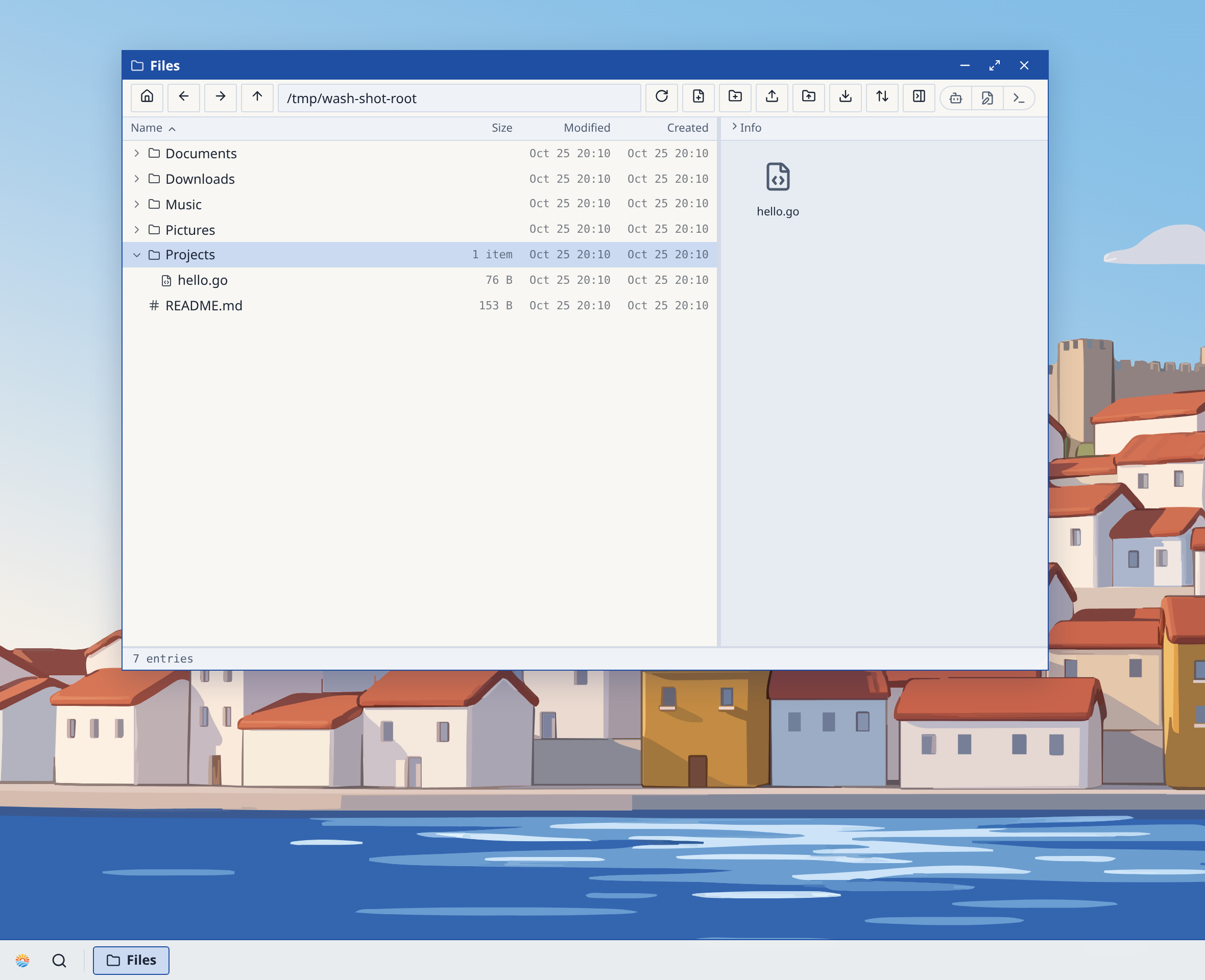Upload a folder with the folder-upload icon
This screenshot has width=1205, height=980.
[808, 97]
